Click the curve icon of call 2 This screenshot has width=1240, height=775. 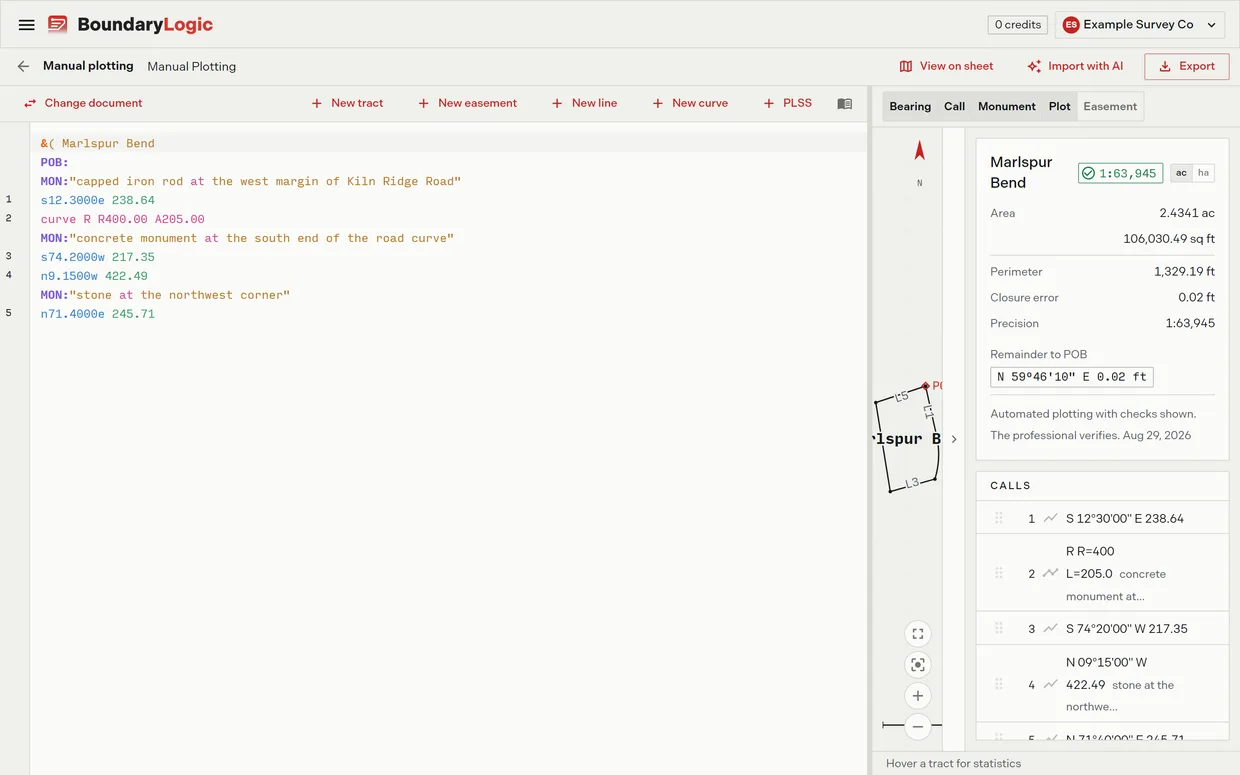[x=1050, y=573]
